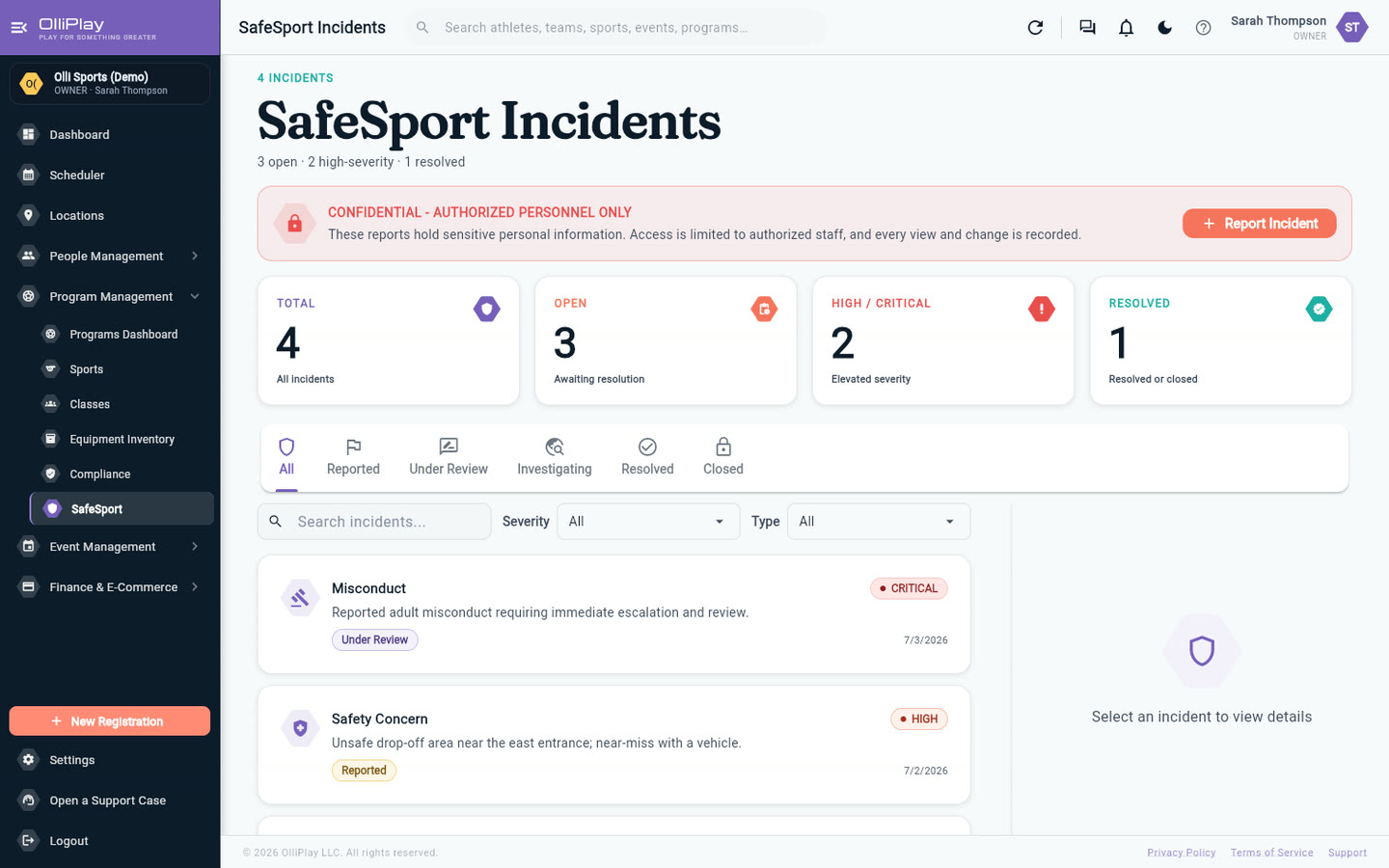Collapse Program Management chevron
The height and width of the screenshot is (868, 1389).
pyautogui.click(x=195, y=296)
